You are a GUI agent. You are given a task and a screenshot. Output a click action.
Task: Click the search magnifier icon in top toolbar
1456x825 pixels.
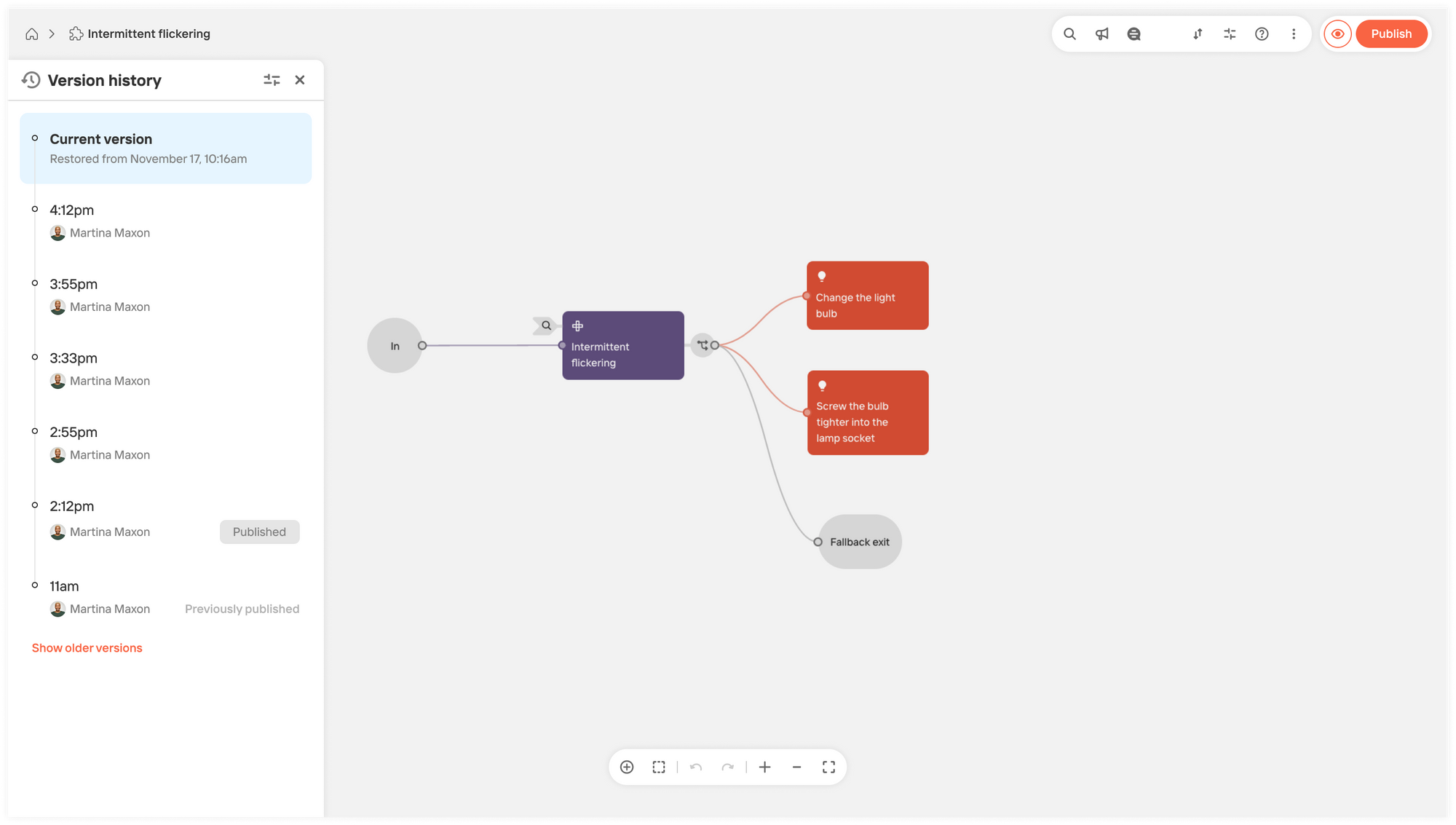point(1069,34)
